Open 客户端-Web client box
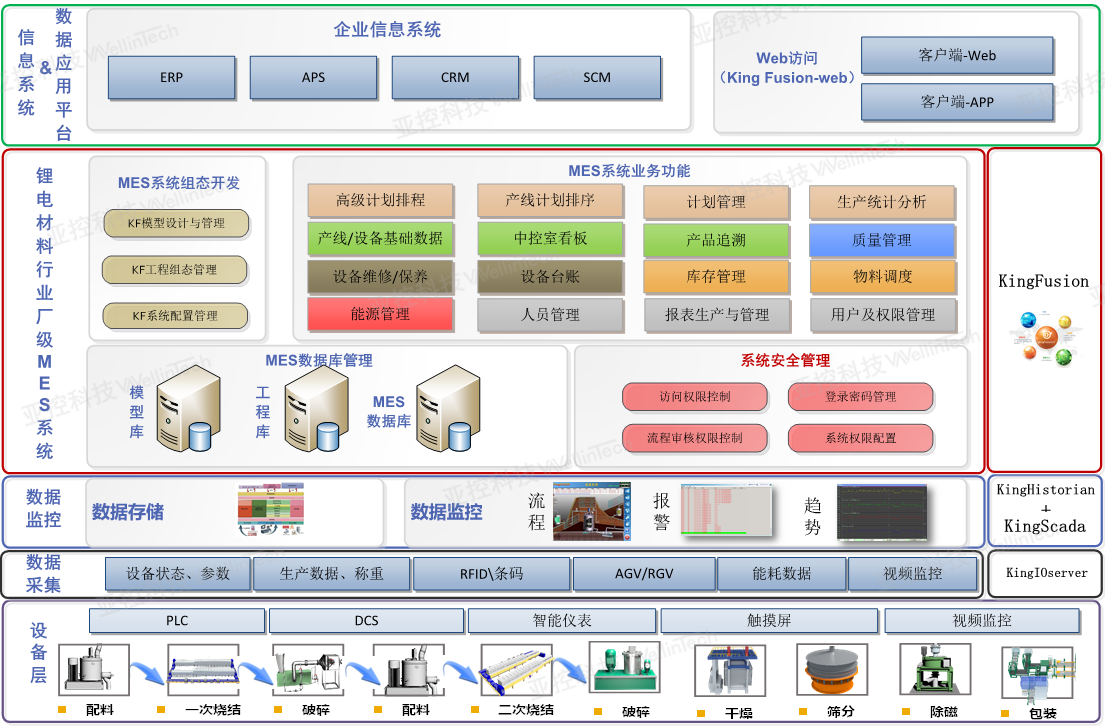1105x726 pixels. click(x=957, y=56)
